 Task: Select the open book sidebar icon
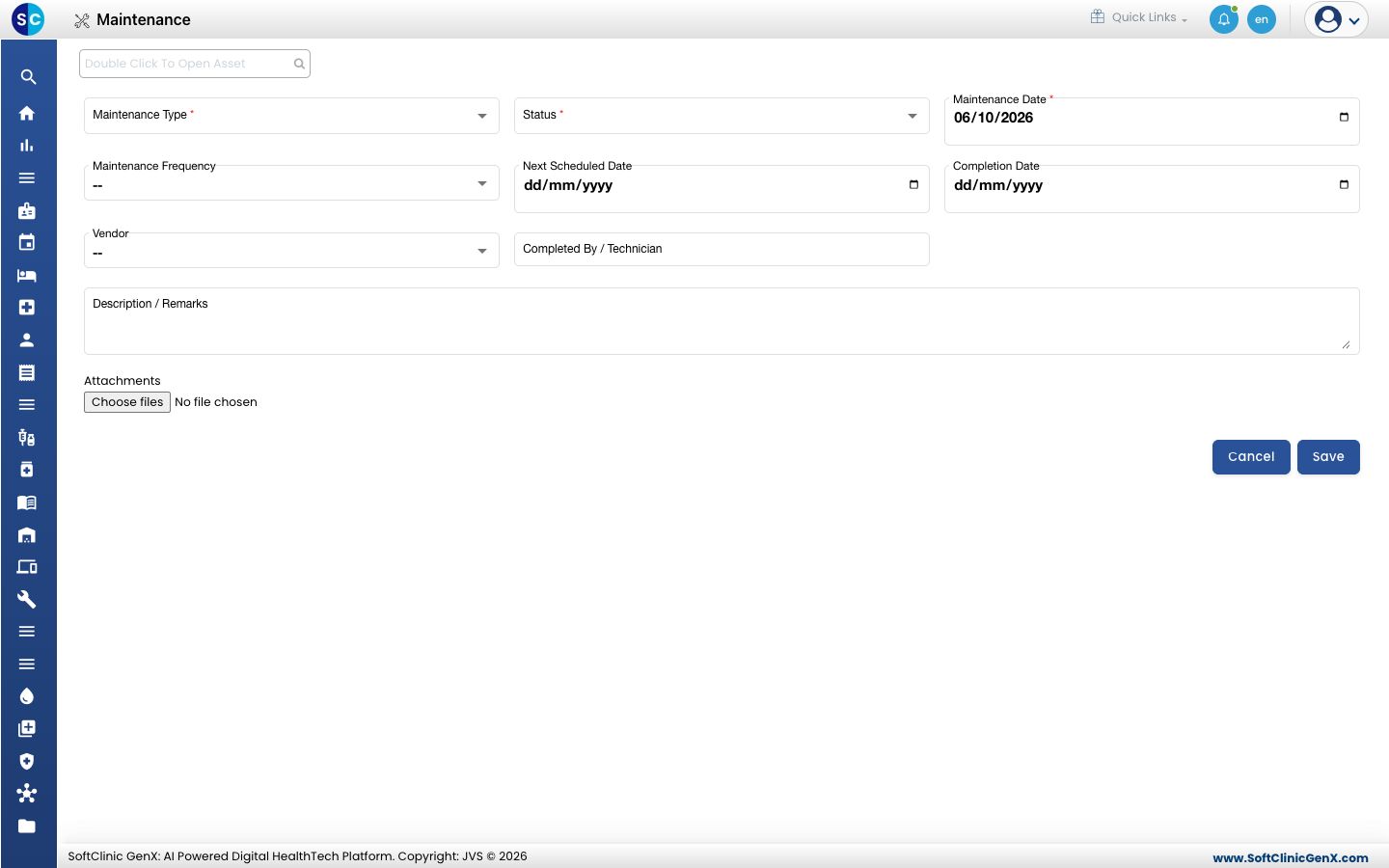click(27, 502)
